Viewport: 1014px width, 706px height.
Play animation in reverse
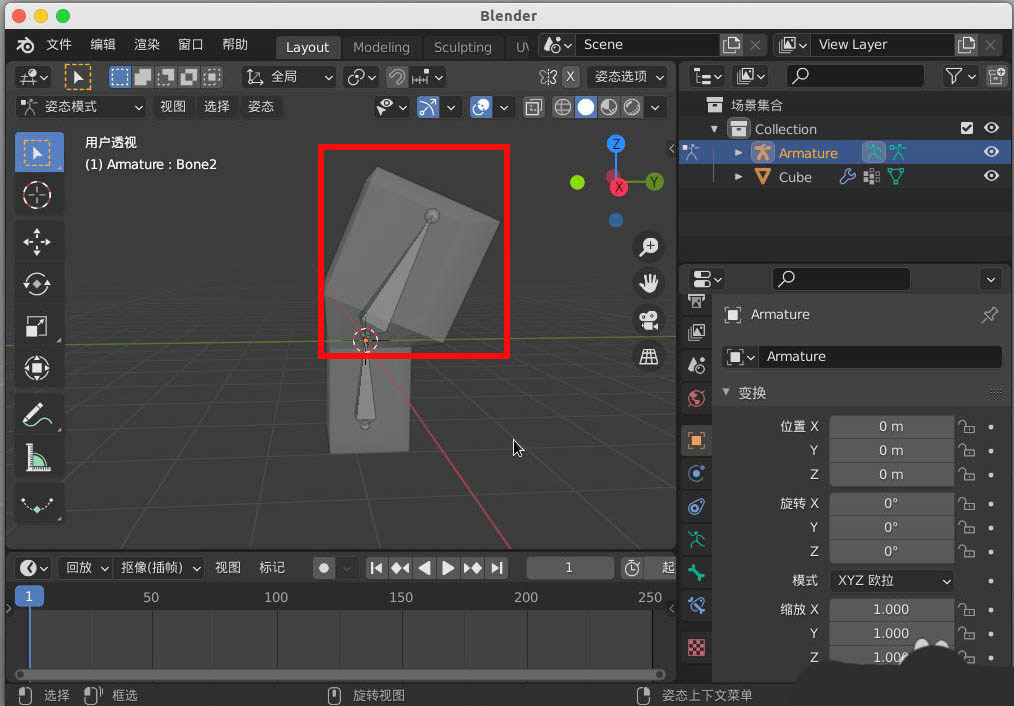point(424,568)
